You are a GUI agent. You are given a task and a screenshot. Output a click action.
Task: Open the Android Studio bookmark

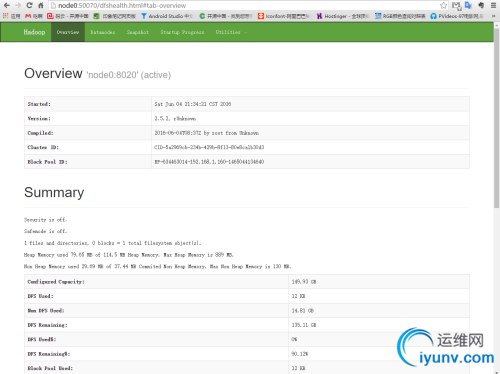click(x=167, y=16)
